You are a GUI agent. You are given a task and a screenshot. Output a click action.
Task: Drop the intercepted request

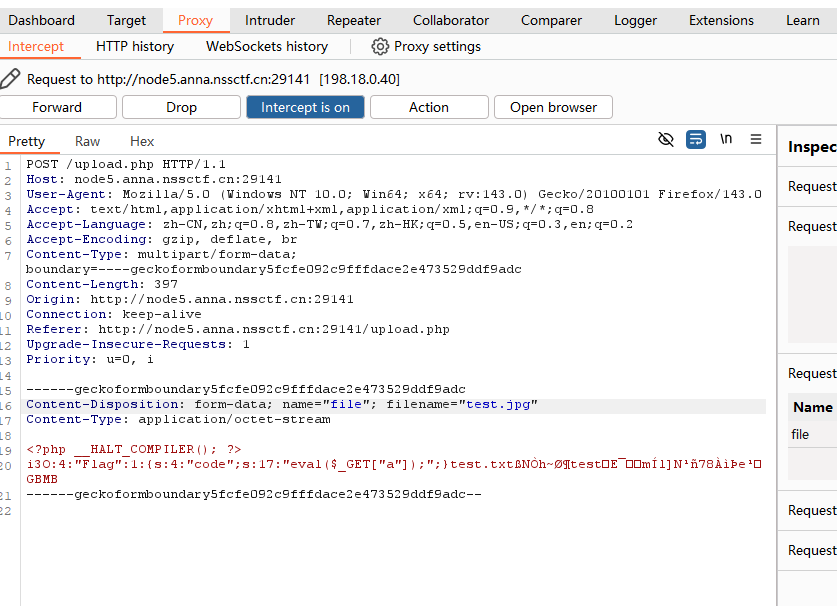[x=181, y=107]
